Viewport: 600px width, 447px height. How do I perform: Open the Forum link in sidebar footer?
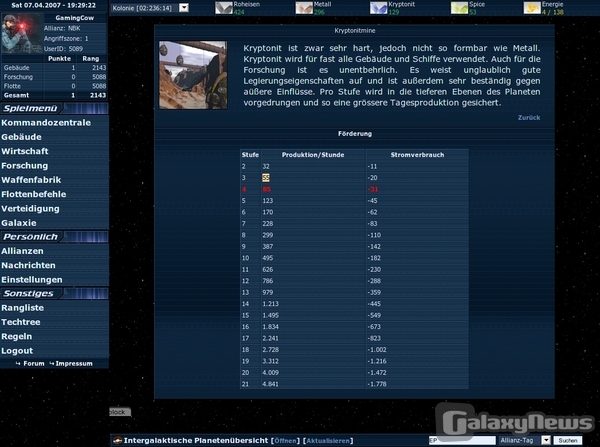[x=34, y=363]
